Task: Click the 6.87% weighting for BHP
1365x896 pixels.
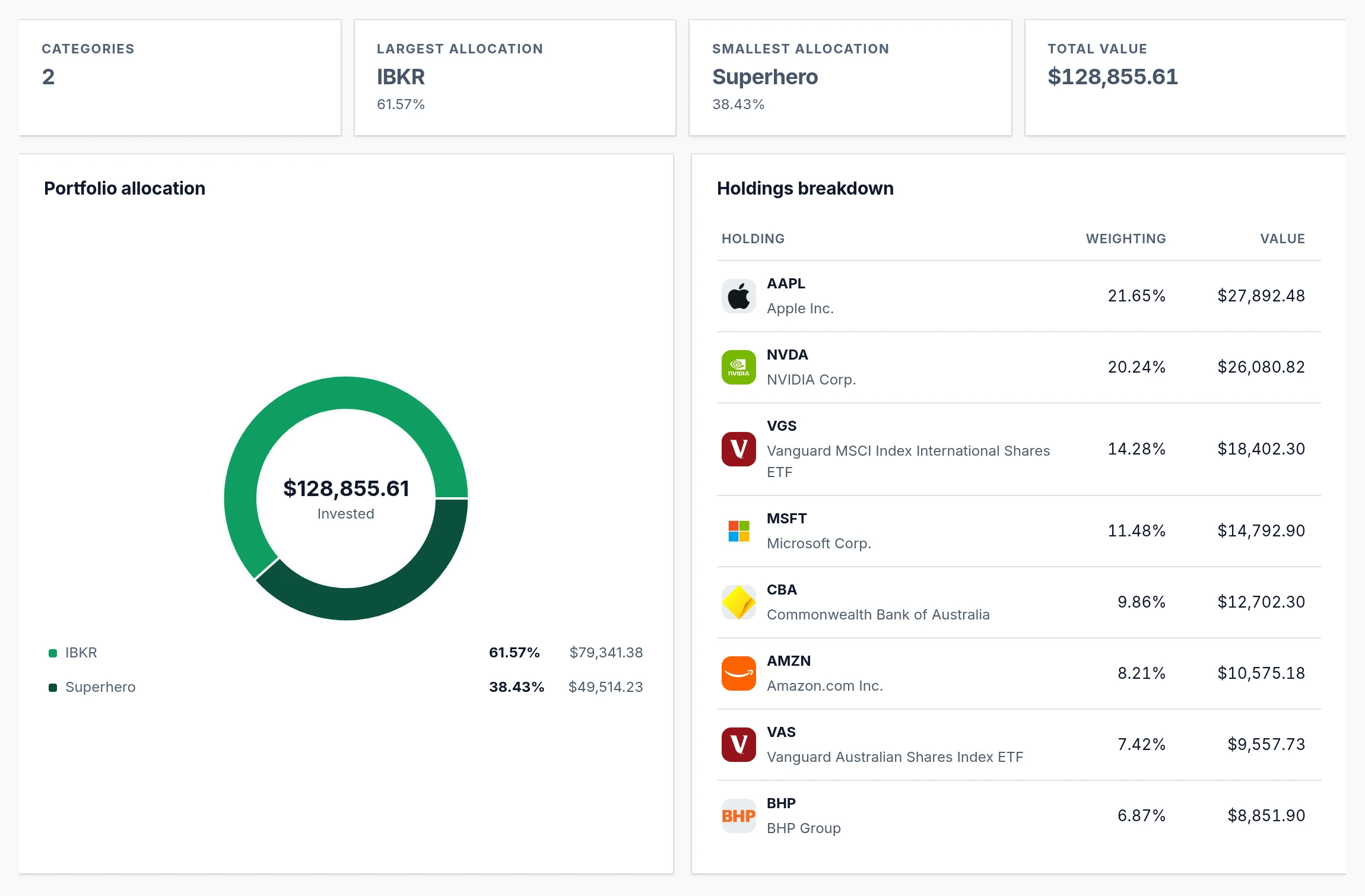Action: [1141, 816]
